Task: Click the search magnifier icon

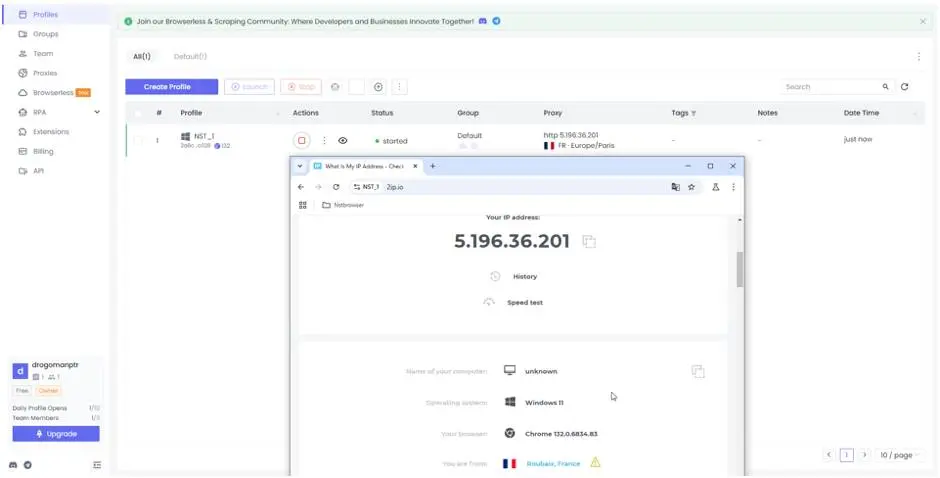Action: point(885,87)
